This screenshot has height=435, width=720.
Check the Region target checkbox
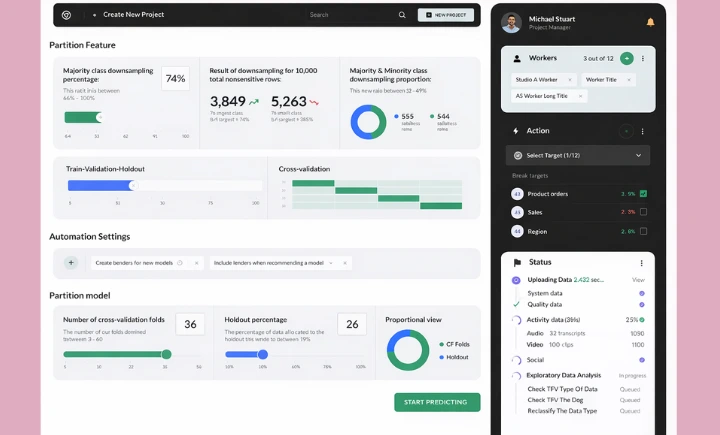click(x=643, y=231)
